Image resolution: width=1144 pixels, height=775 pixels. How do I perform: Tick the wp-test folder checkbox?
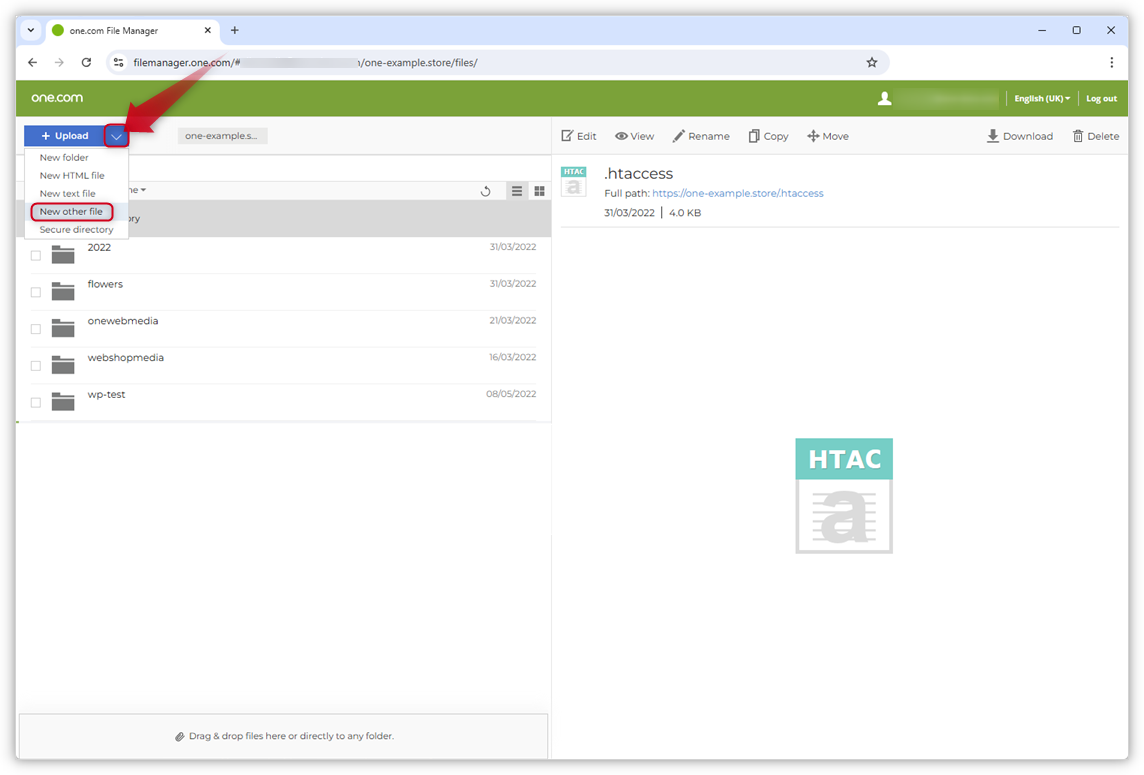point(36,403)
